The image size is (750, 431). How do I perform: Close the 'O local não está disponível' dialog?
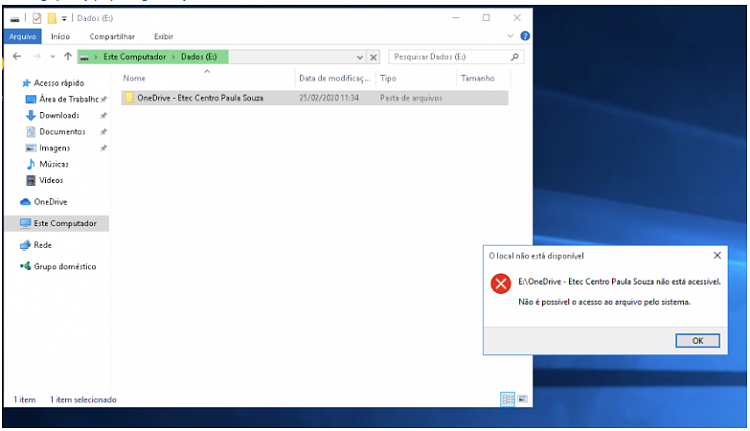(x=717, y=256)
